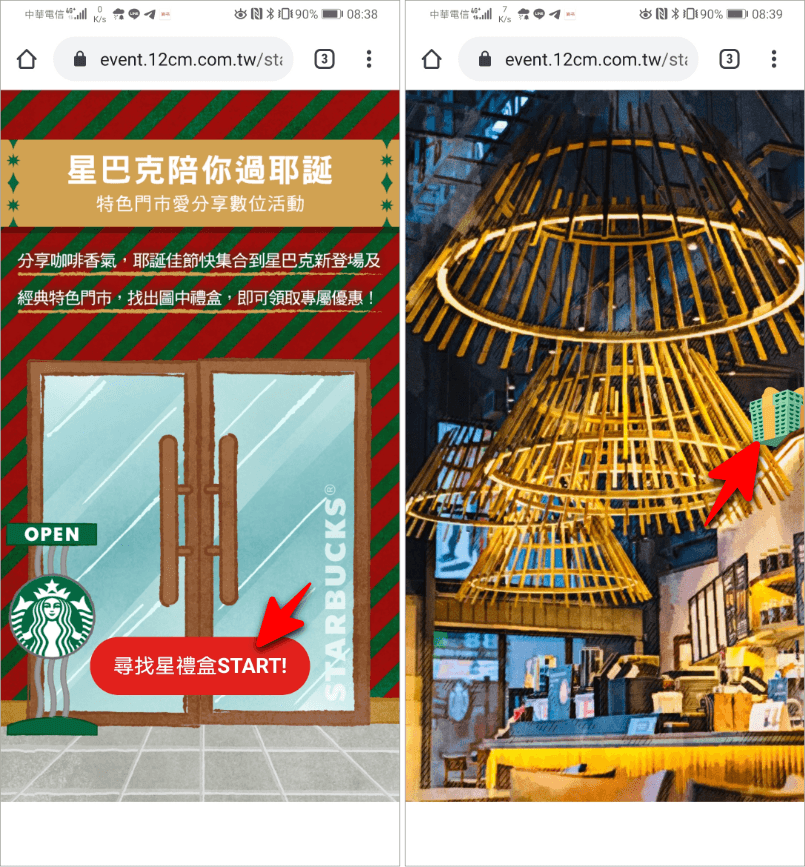Tap the eye comfort icon in right status bar
Screen dimensions: 805x867
645,14
